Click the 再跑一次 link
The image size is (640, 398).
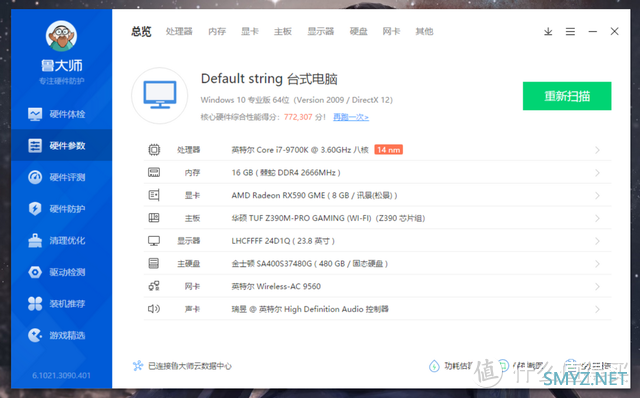coord(351,117)
